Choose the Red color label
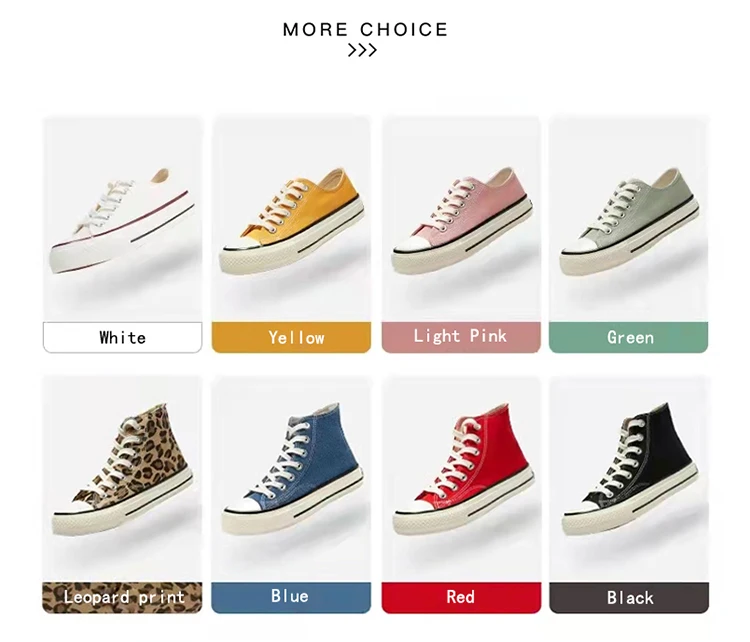Image resolution: width=750 pixels, height=642 pixels. click(x=461, y=598)
